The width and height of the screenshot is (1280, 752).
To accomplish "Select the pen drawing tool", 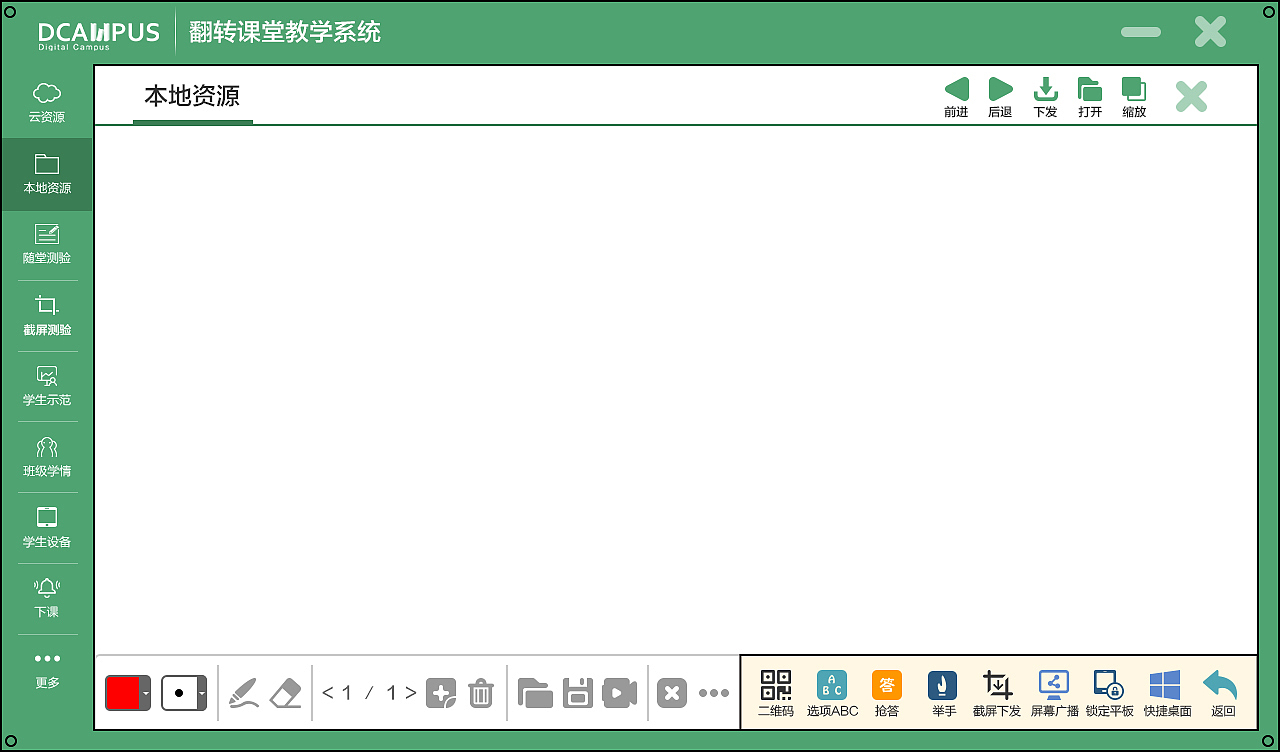I will pos(243,692).
